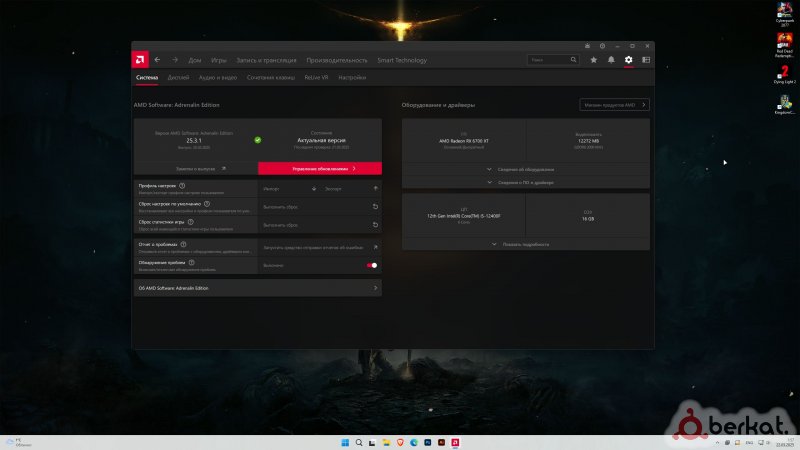The height and width of the screenshot is (450, 800).
Task: Toggle the Обнаружение проблем switch
Action: pos(372,265)
